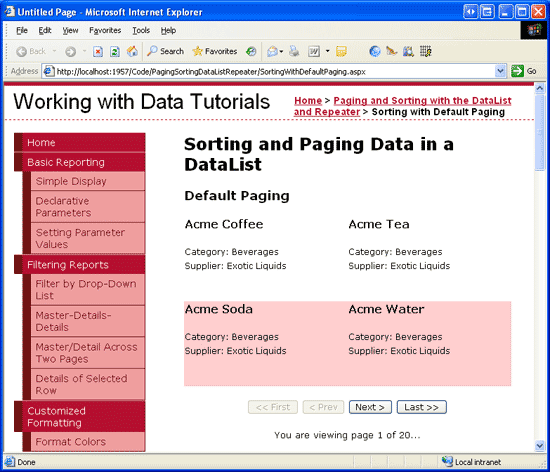The image size is (550, 472).
Task: Open the Tools menu
Action: (x=141, y=31)
